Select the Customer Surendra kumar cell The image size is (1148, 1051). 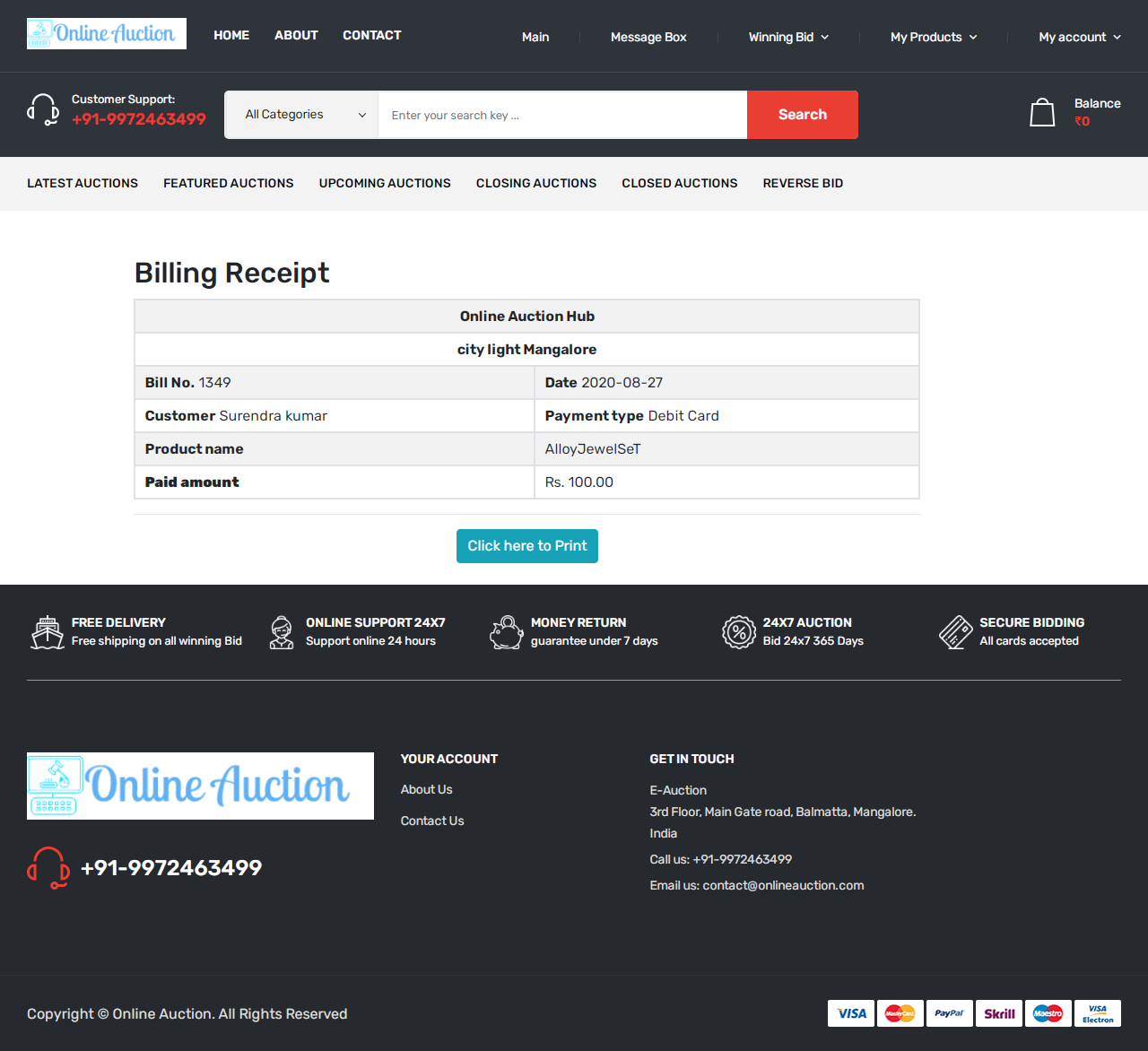tap(335, 416)
